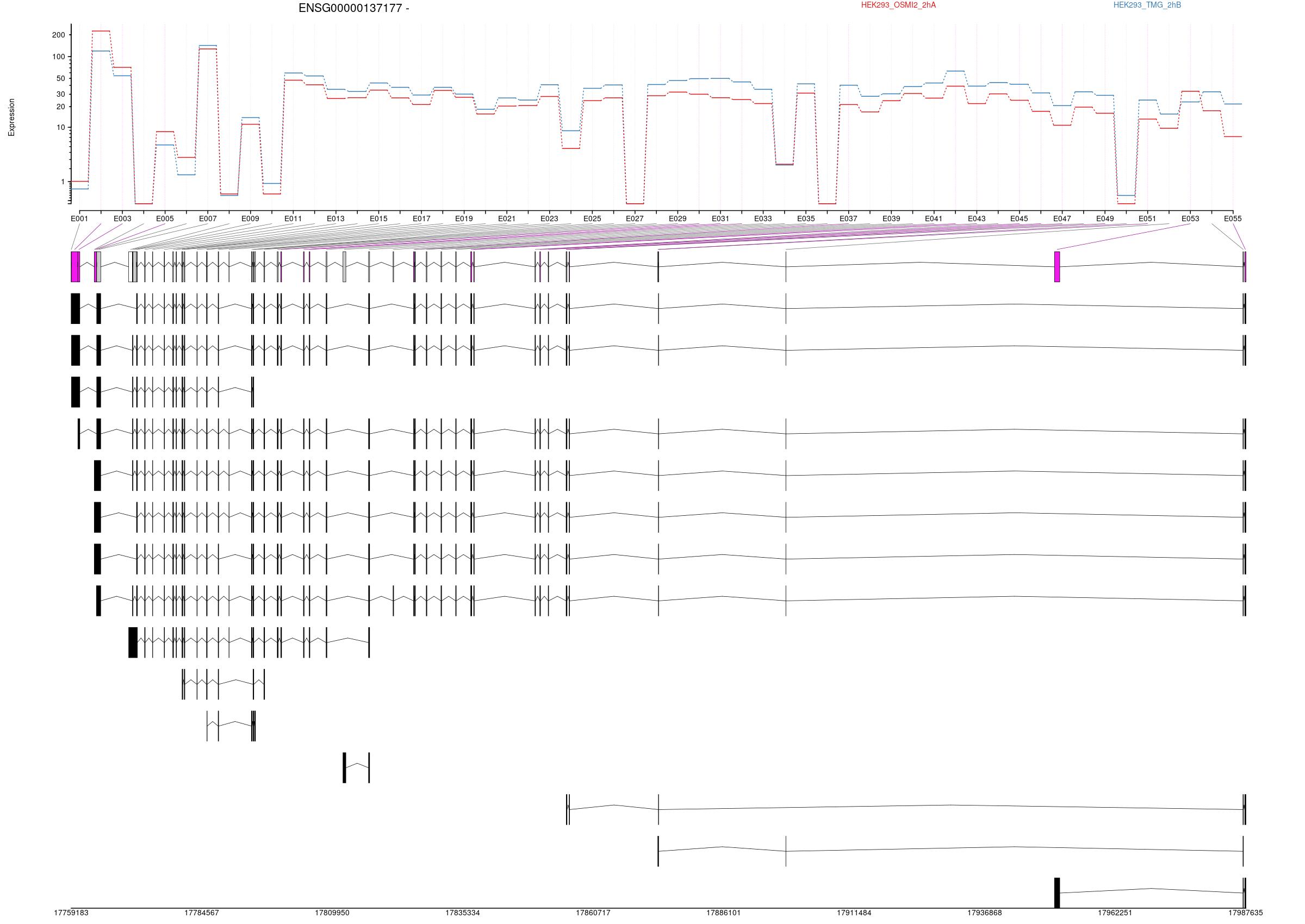Image resolution: width=1305 pixels, height=924 pixels.
Task: Click exon label E029
Action: point(678,218)
